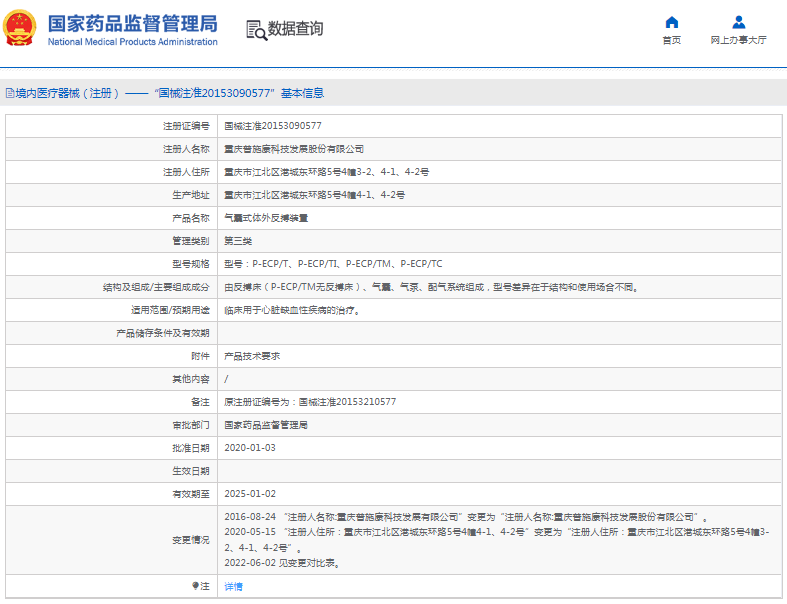
Task: Click National Medical Products Administration subtitle
Action: pyautogui.click(x=133, y=42)
